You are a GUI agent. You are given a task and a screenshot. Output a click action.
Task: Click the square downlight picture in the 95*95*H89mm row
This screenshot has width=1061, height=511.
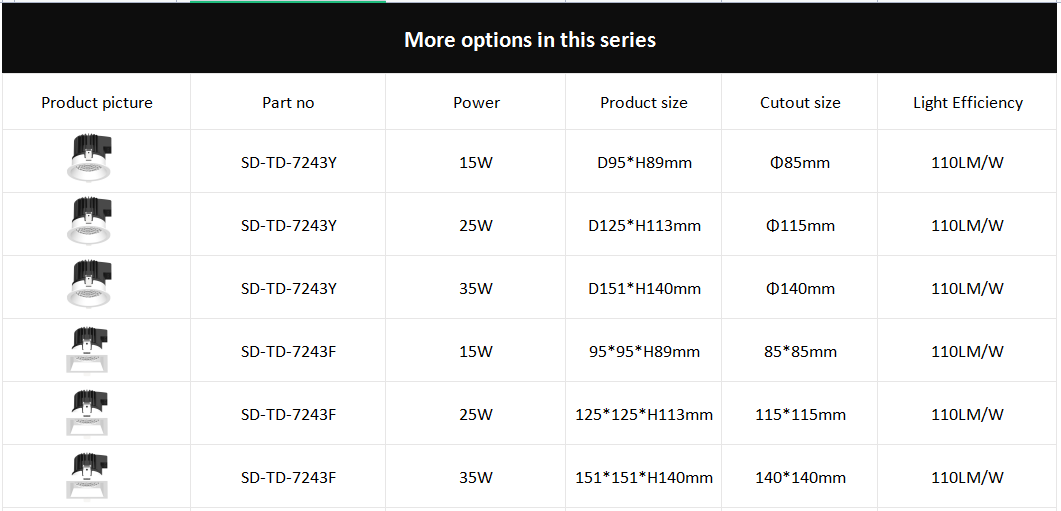91,349
